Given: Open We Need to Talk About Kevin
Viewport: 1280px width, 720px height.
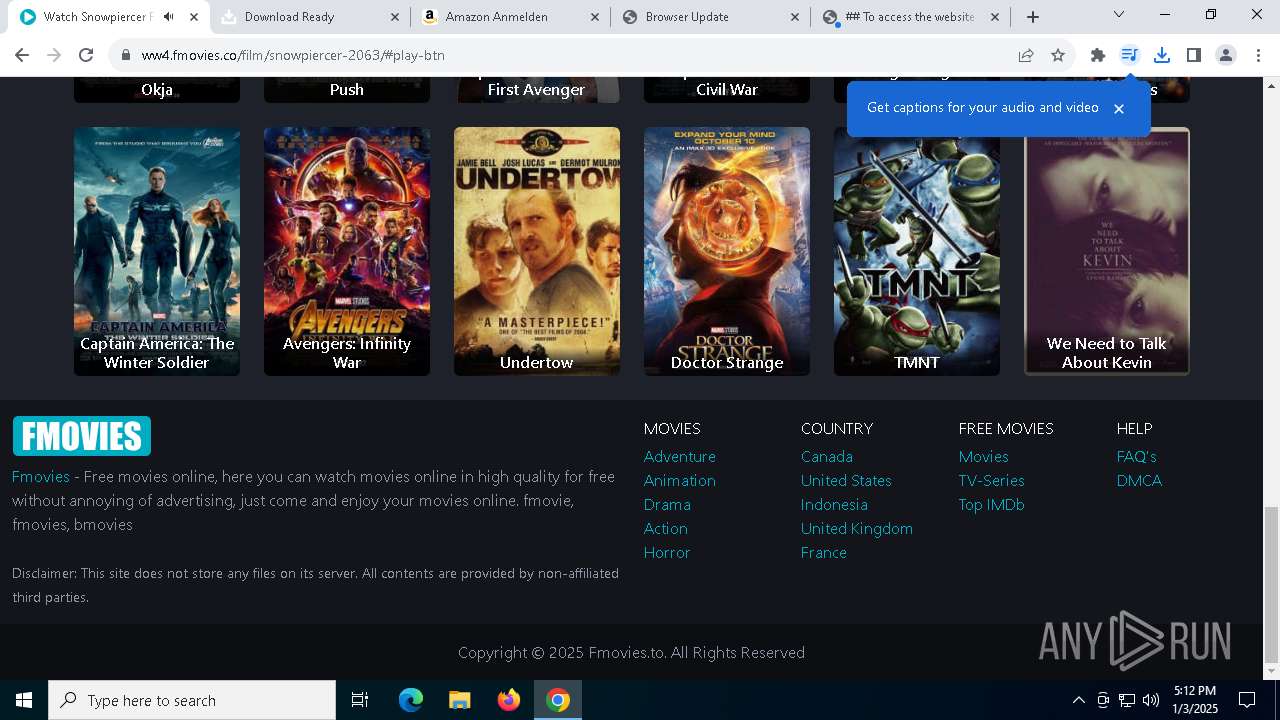Looking at the screenshot, I should pyautogui.click(x=1107, y=251).
